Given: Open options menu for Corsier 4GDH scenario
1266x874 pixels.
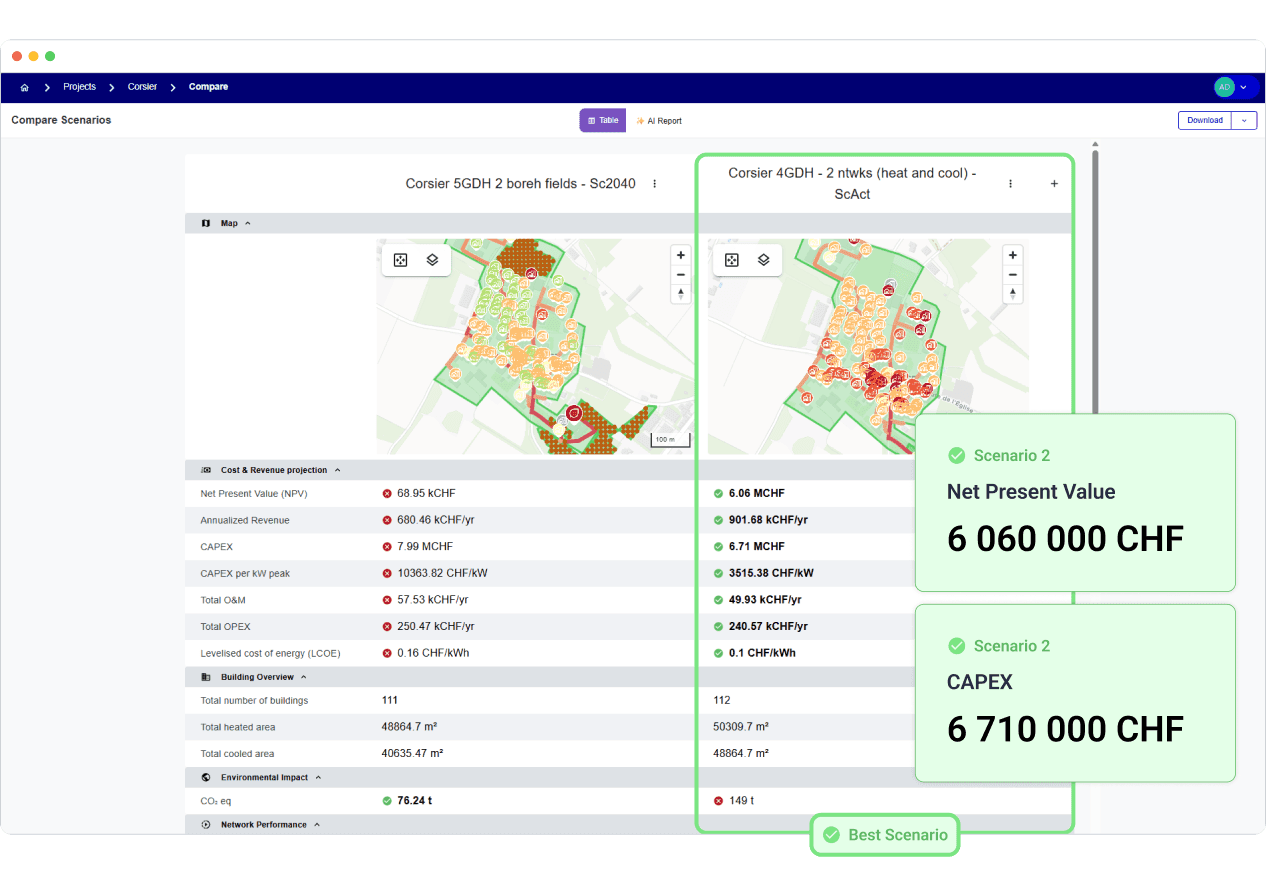Looking at the screenshot, I should pyautogui.click(x=1011, y=184).
